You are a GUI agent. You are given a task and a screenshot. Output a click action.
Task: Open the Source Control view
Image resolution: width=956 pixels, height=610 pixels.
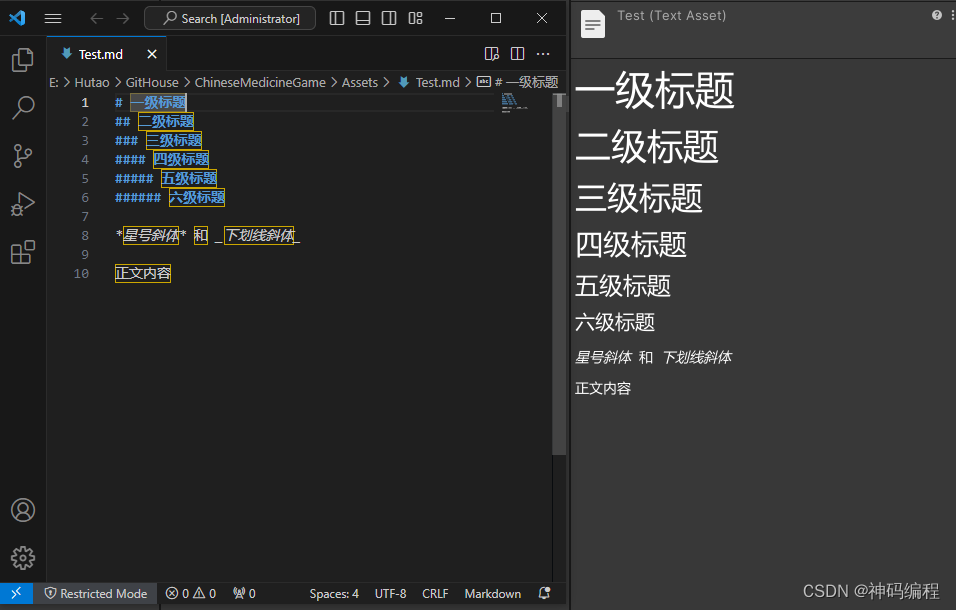23,156
